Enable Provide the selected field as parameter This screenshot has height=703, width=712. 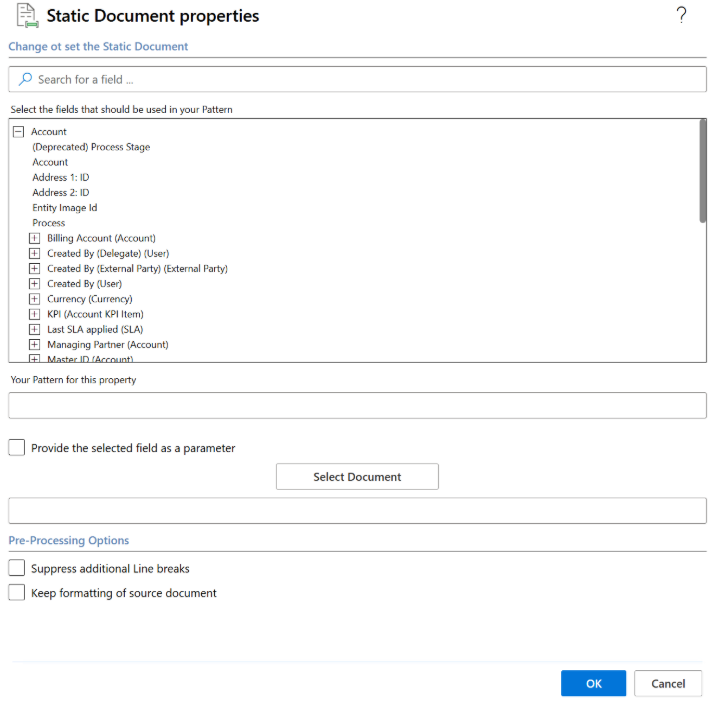pos(17,448)
